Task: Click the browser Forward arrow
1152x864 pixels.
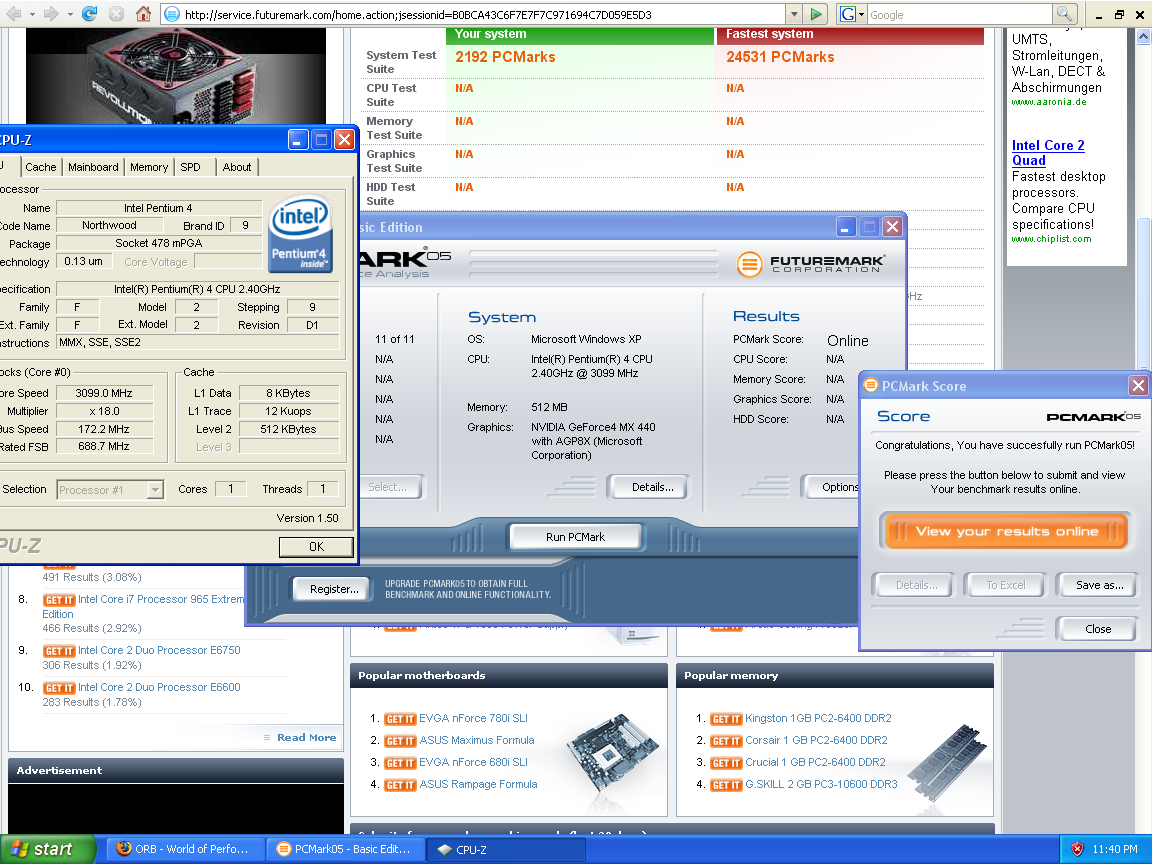Action: [51, 14]
